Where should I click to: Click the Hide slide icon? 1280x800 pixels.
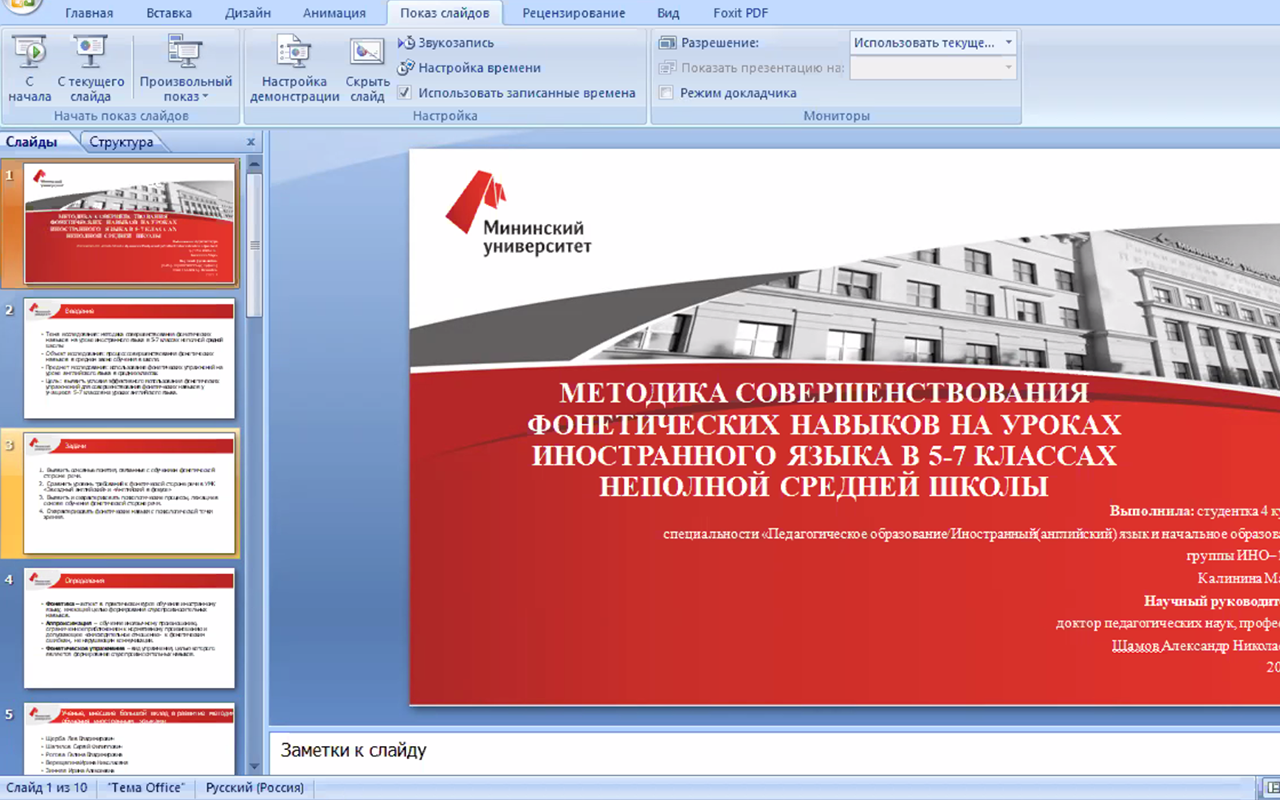[368, 50]
